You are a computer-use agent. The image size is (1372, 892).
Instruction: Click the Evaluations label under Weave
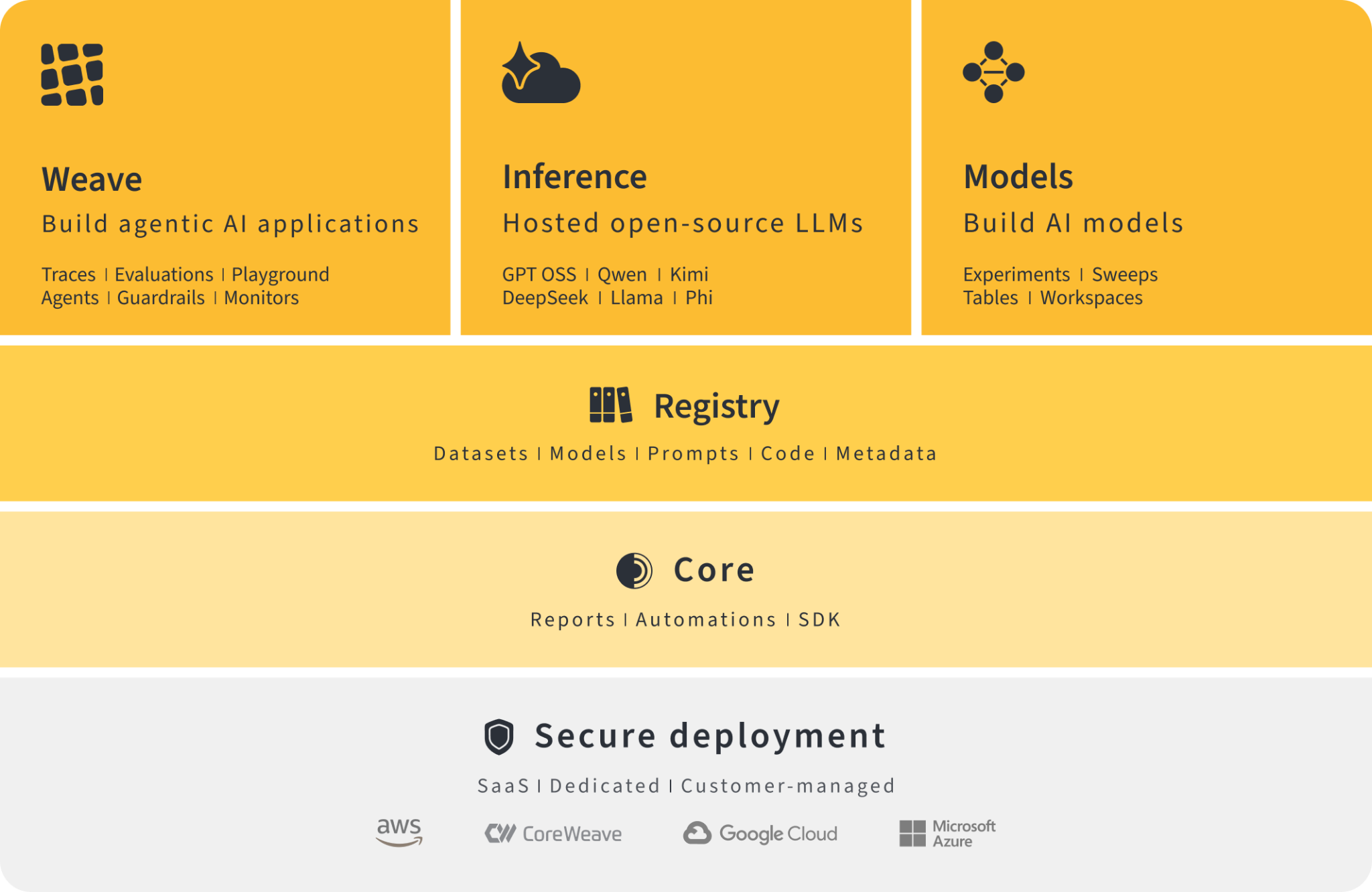pos(163,275)
